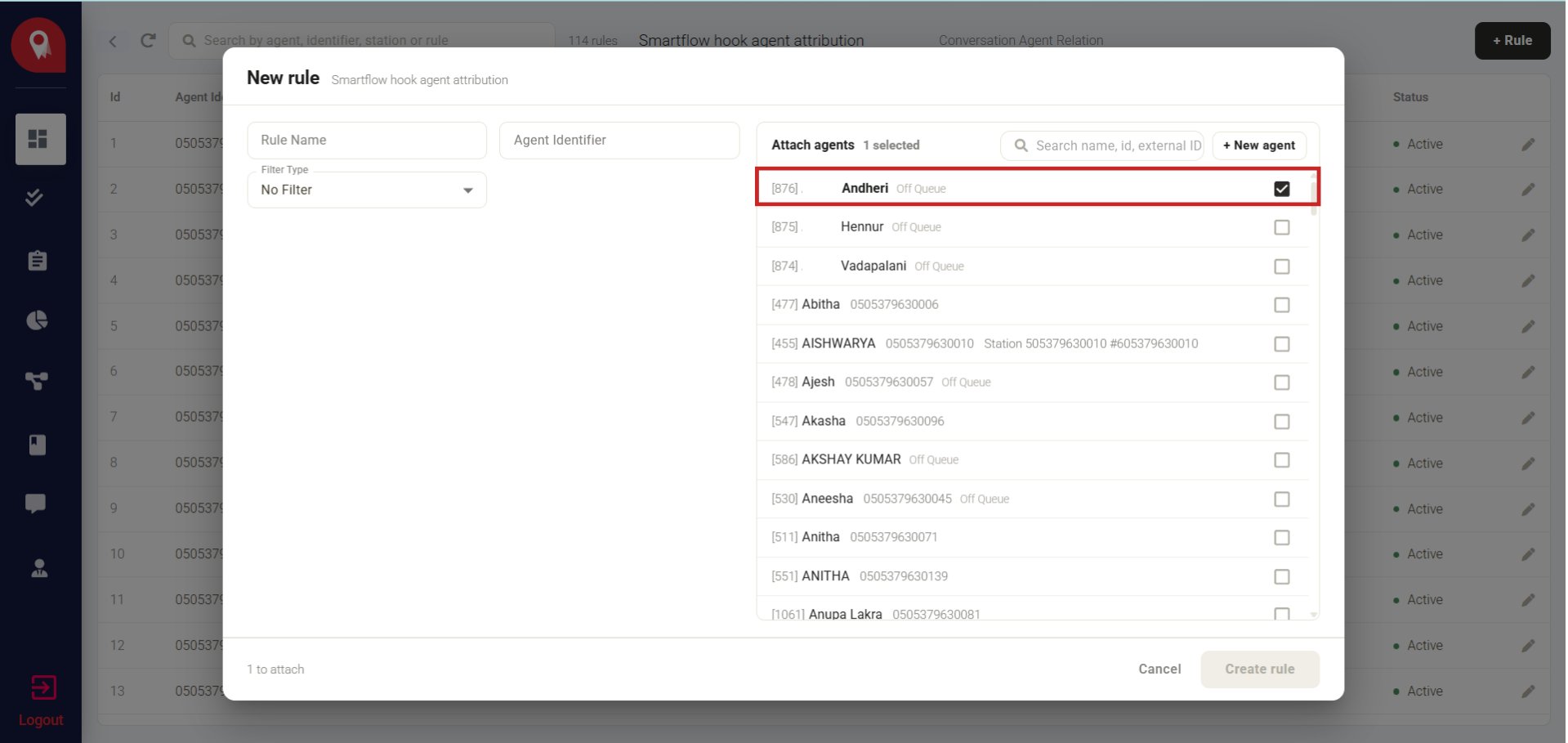
Task: Click the + Rule button
Action: pos(1512,41)
